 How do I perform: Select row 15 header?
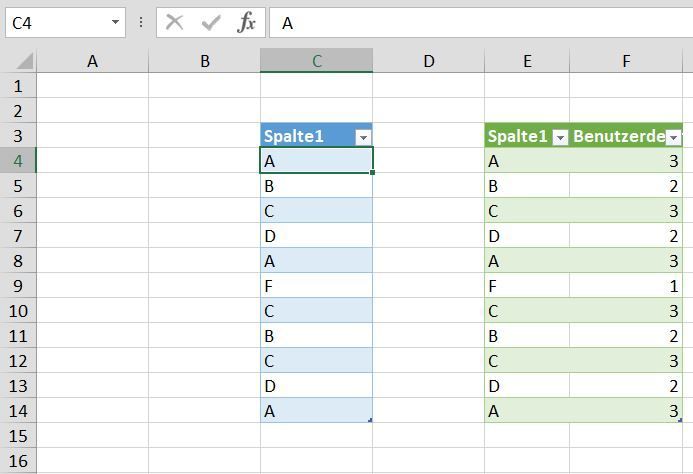(x=17, y=436)
